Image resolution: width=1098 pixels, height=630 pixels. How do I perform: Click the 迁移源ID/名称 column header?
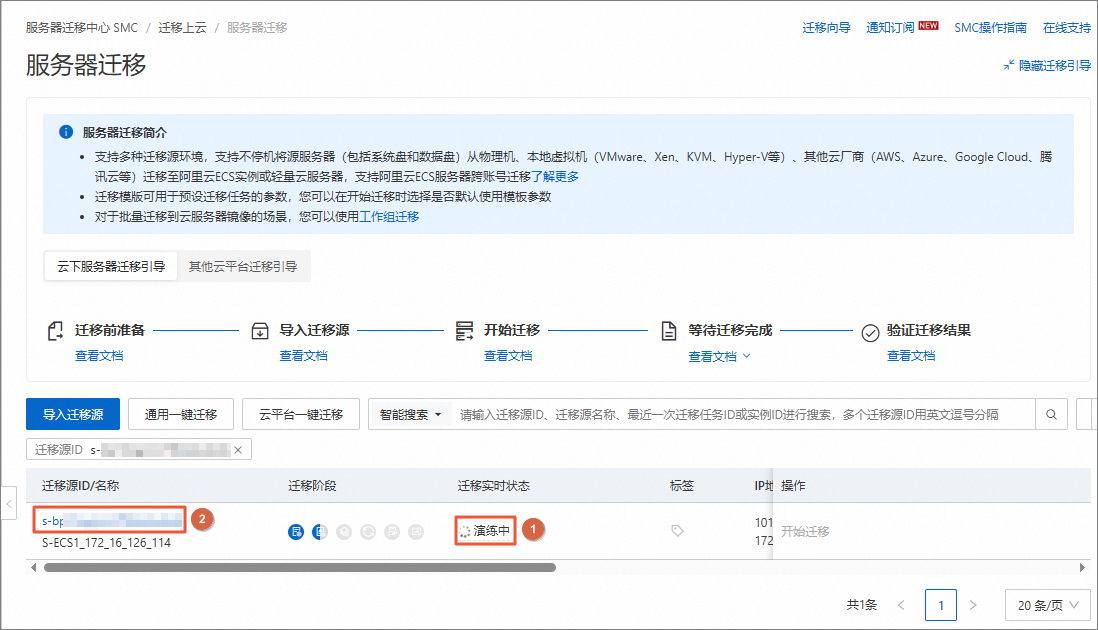point(81,485)
